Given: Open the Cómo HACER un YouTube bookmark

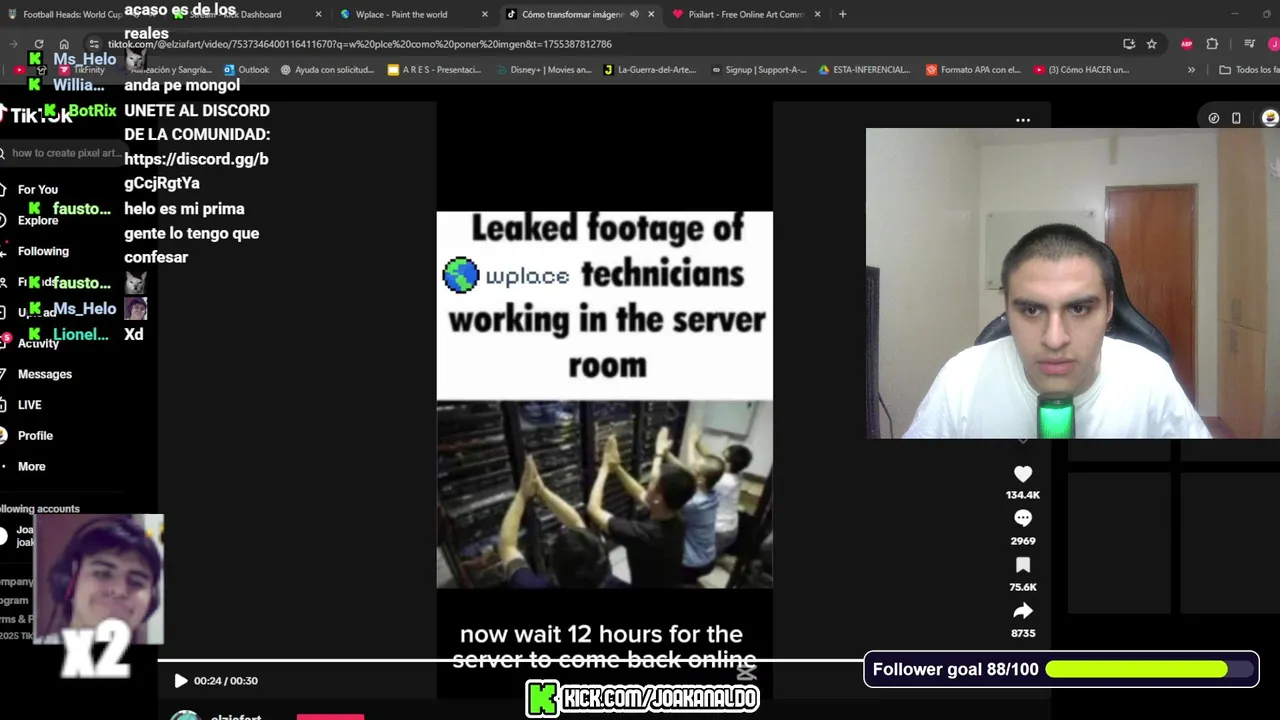Looking at the screenshot, I should pyautogui.click(x=1081, y=70).
